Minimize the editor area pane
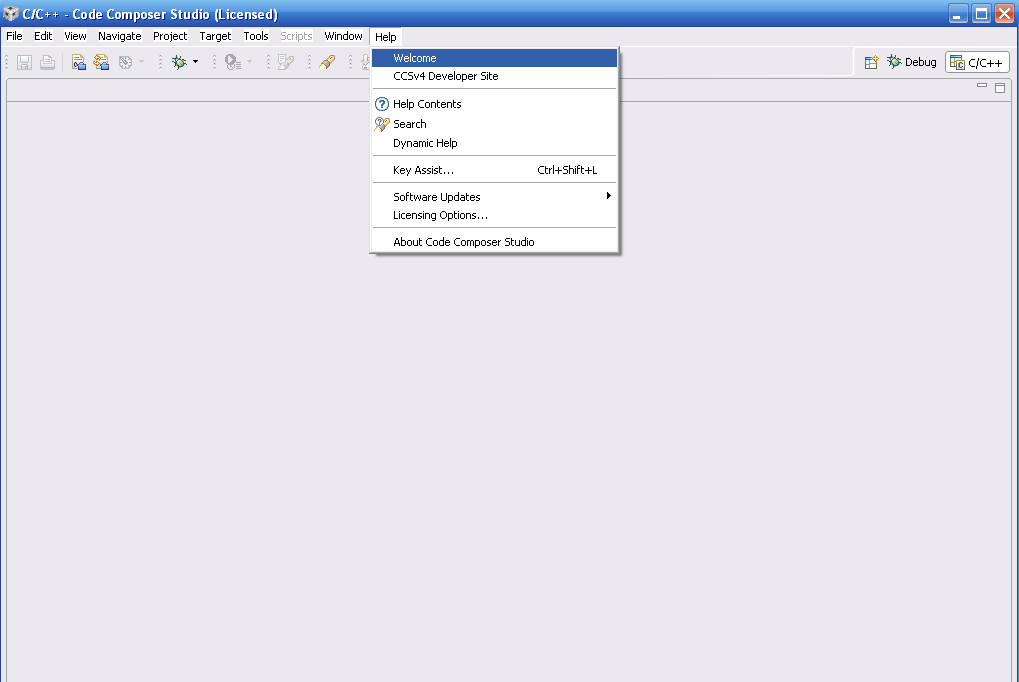This screenshot has width=1019, height=682. [x=982, y=85]
